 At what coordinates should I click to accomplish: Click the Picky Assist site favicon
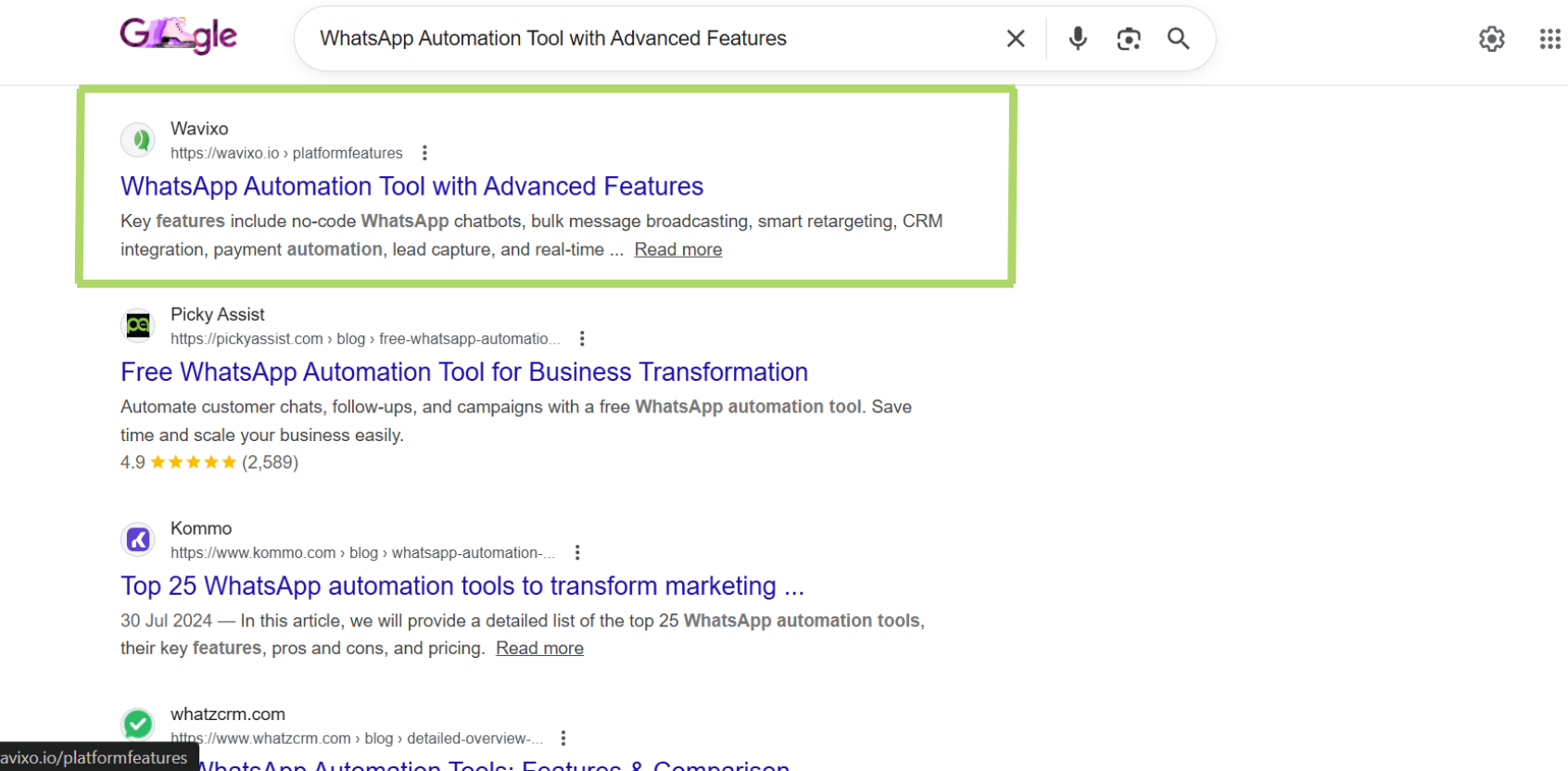point(138,325)
